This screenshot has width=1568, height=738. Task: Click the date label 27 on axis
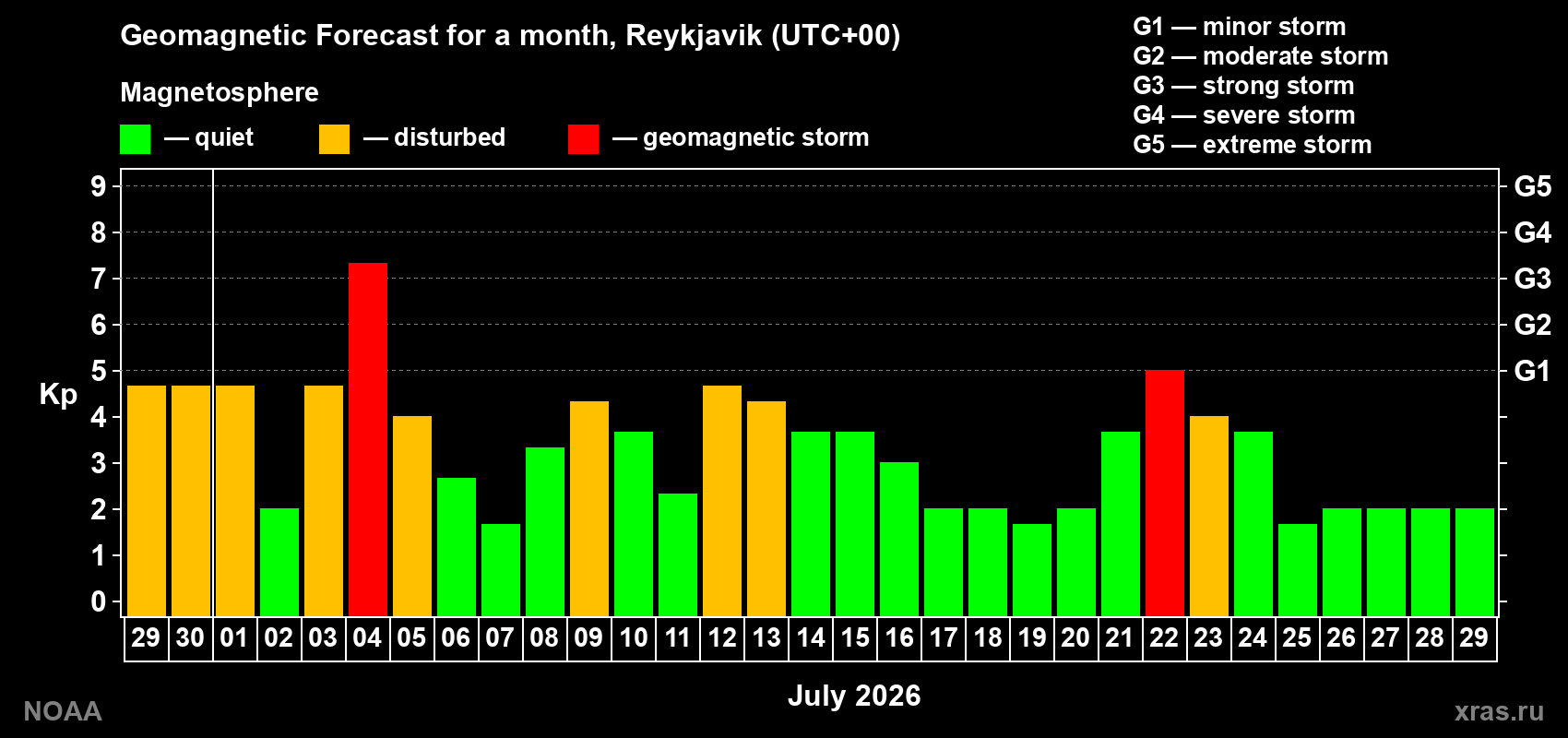click(x=1385, y=637)
